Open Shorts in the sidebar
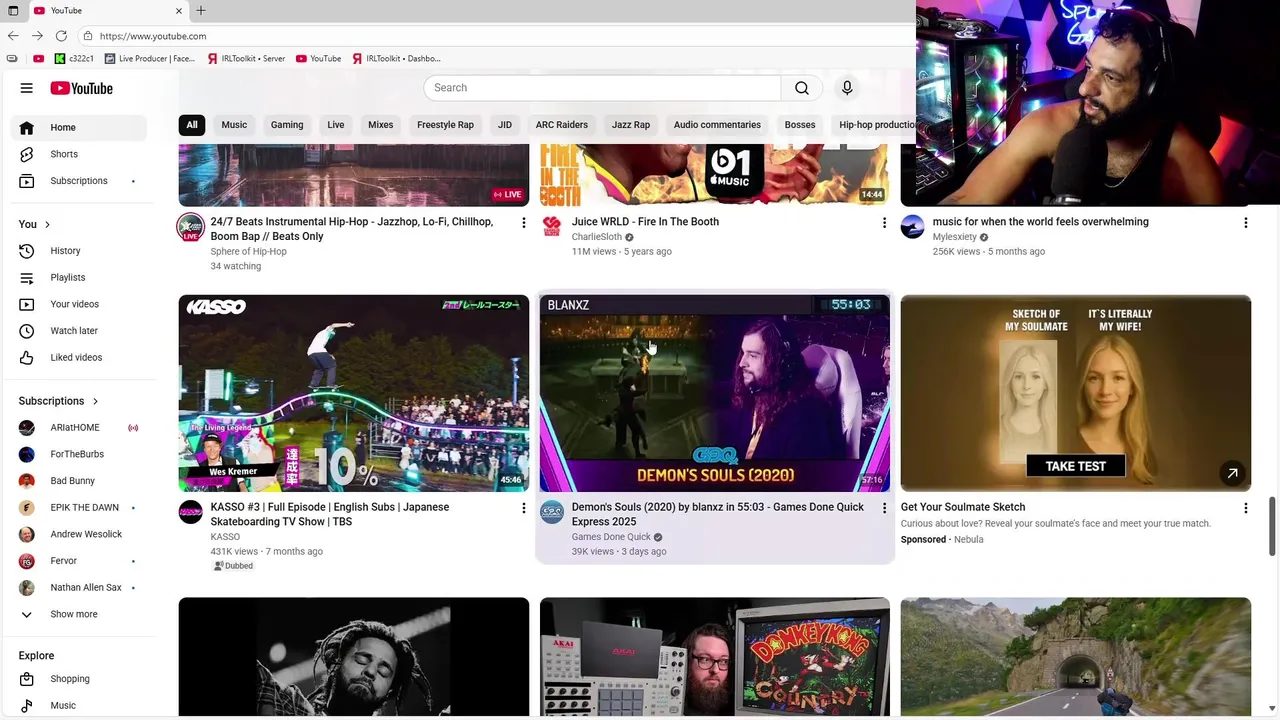The width and height of the screenshot is (1280, 720). pos(79,154)
